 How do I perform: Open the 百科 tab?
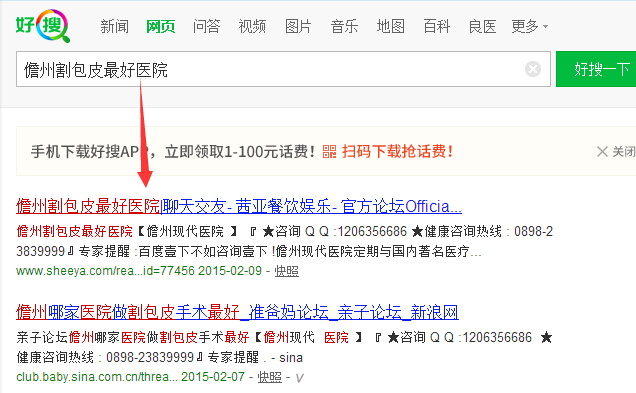coord(437,26)
